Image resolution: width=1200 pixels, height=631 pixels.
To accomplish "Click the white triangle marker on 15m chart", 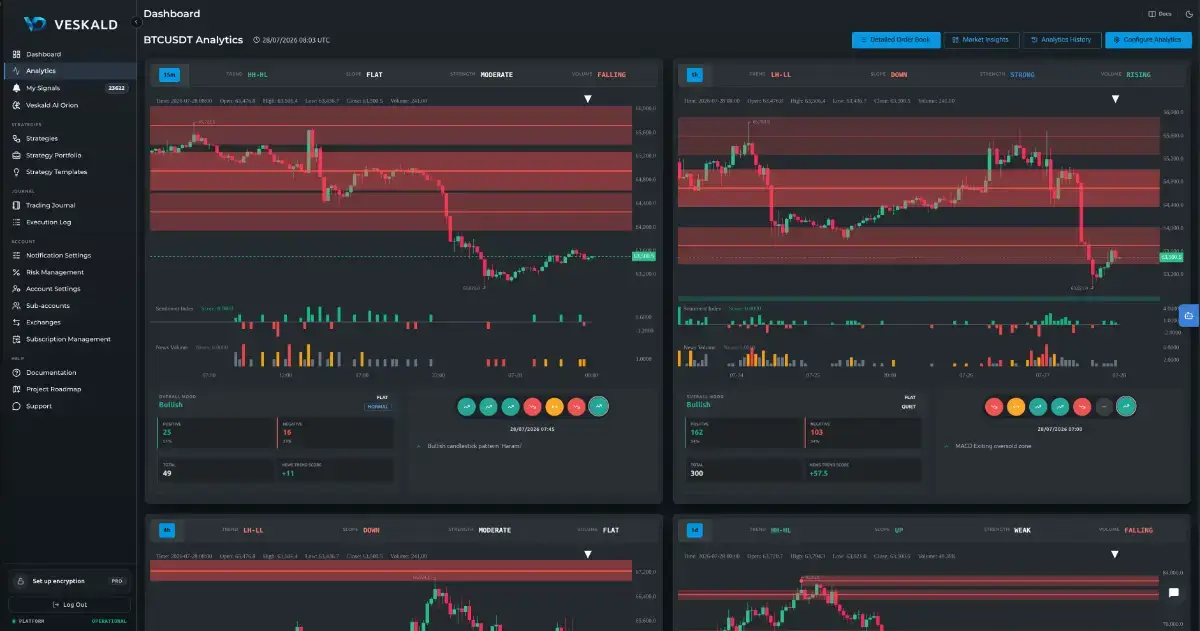I will (588, 99).
